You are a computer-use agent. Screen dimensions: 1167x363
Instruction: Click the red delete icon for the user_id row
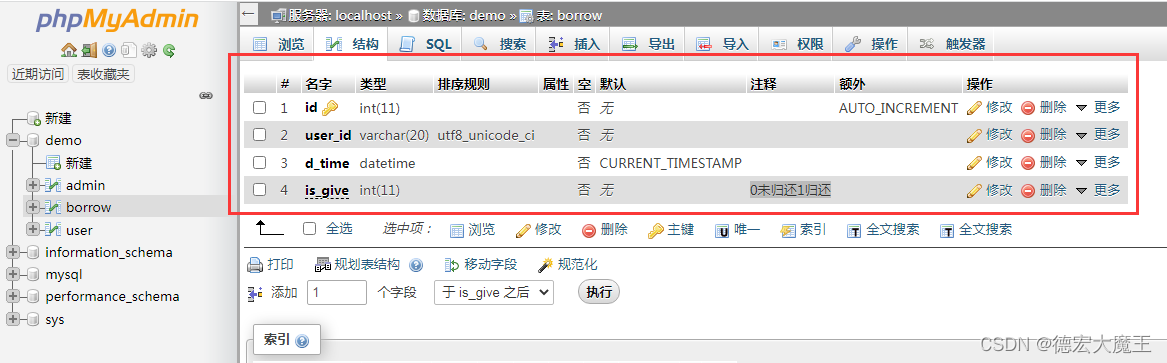(1029, 135)
